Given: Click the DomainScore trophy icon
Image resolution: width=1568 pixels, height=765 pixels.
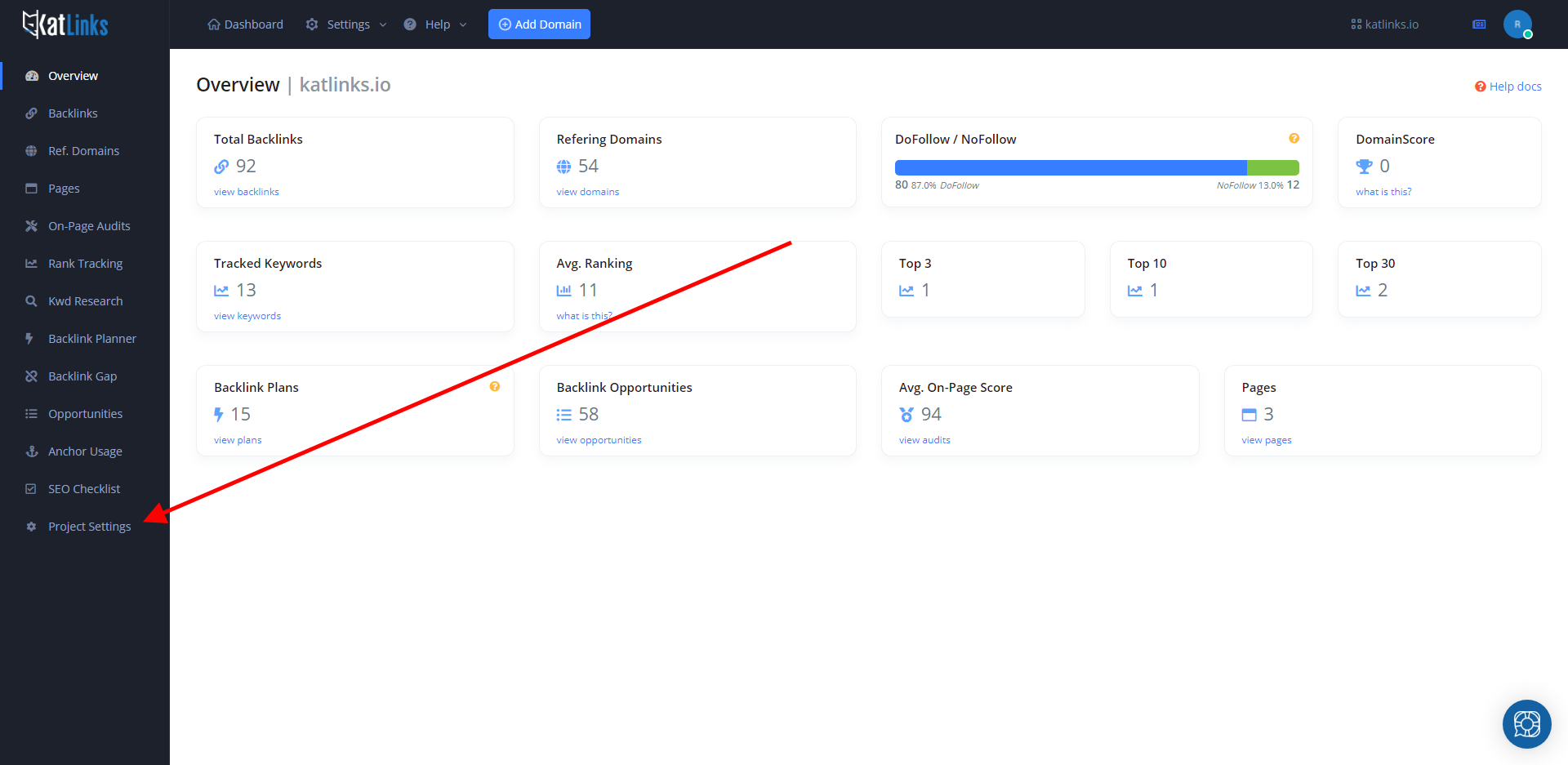Looking at the screenshot, I should (1364, 167).
